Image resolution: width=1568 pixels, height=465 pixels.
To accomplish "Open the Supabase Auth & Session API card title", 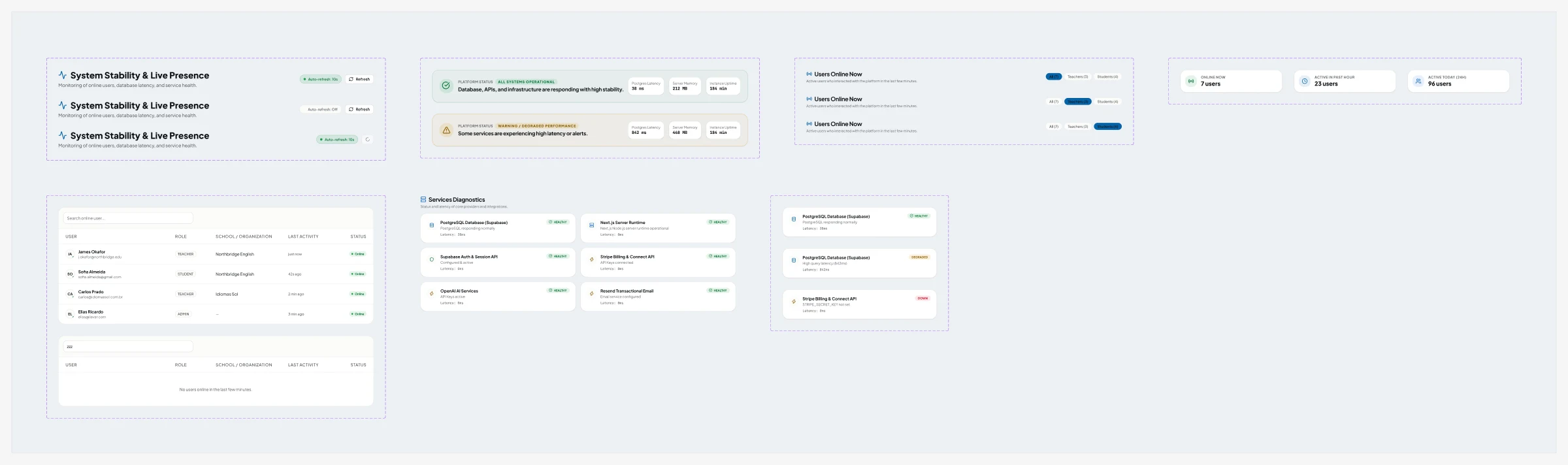I will 468,257.
